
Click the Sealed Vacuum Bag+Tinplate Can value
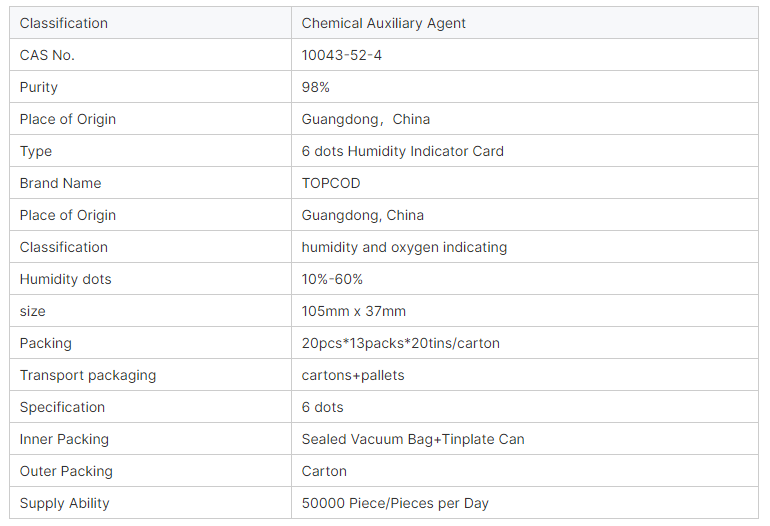click(413, 439)
